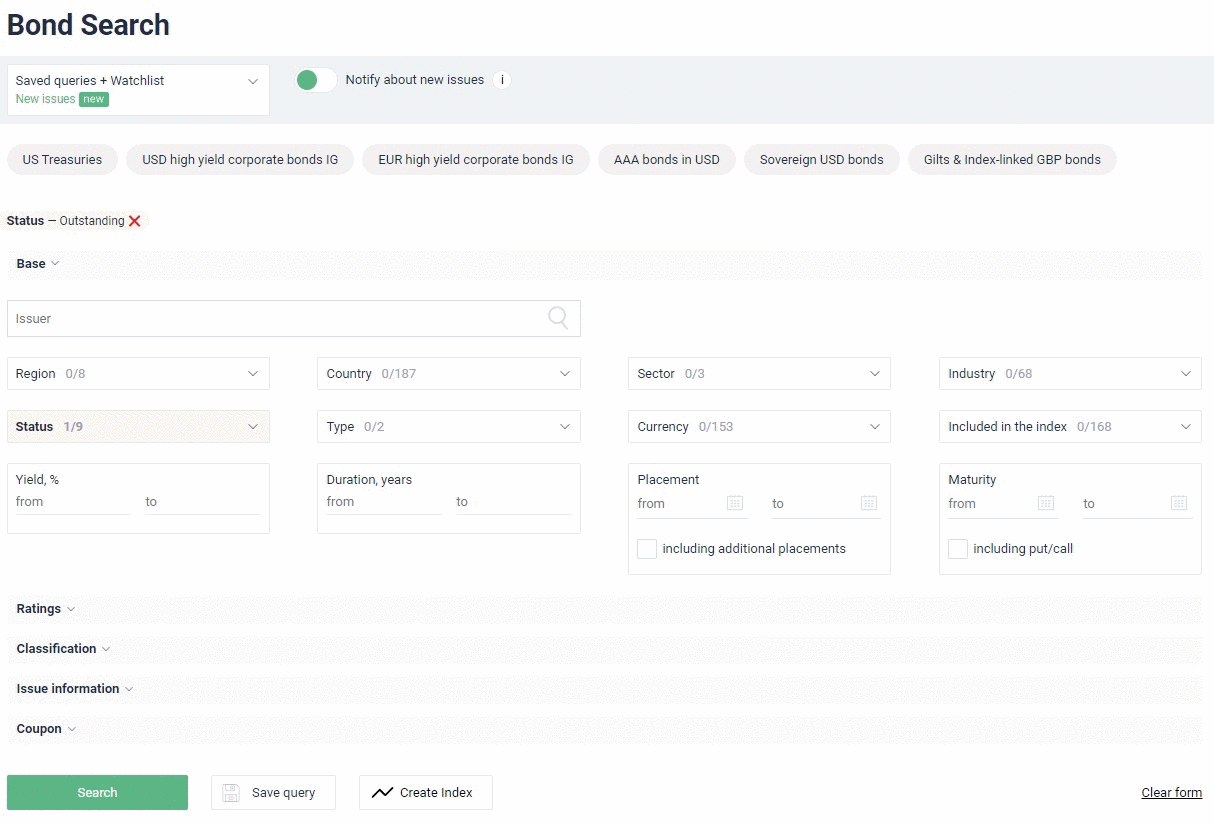
Task: Click the Save query button
Action: click(273, 792)
